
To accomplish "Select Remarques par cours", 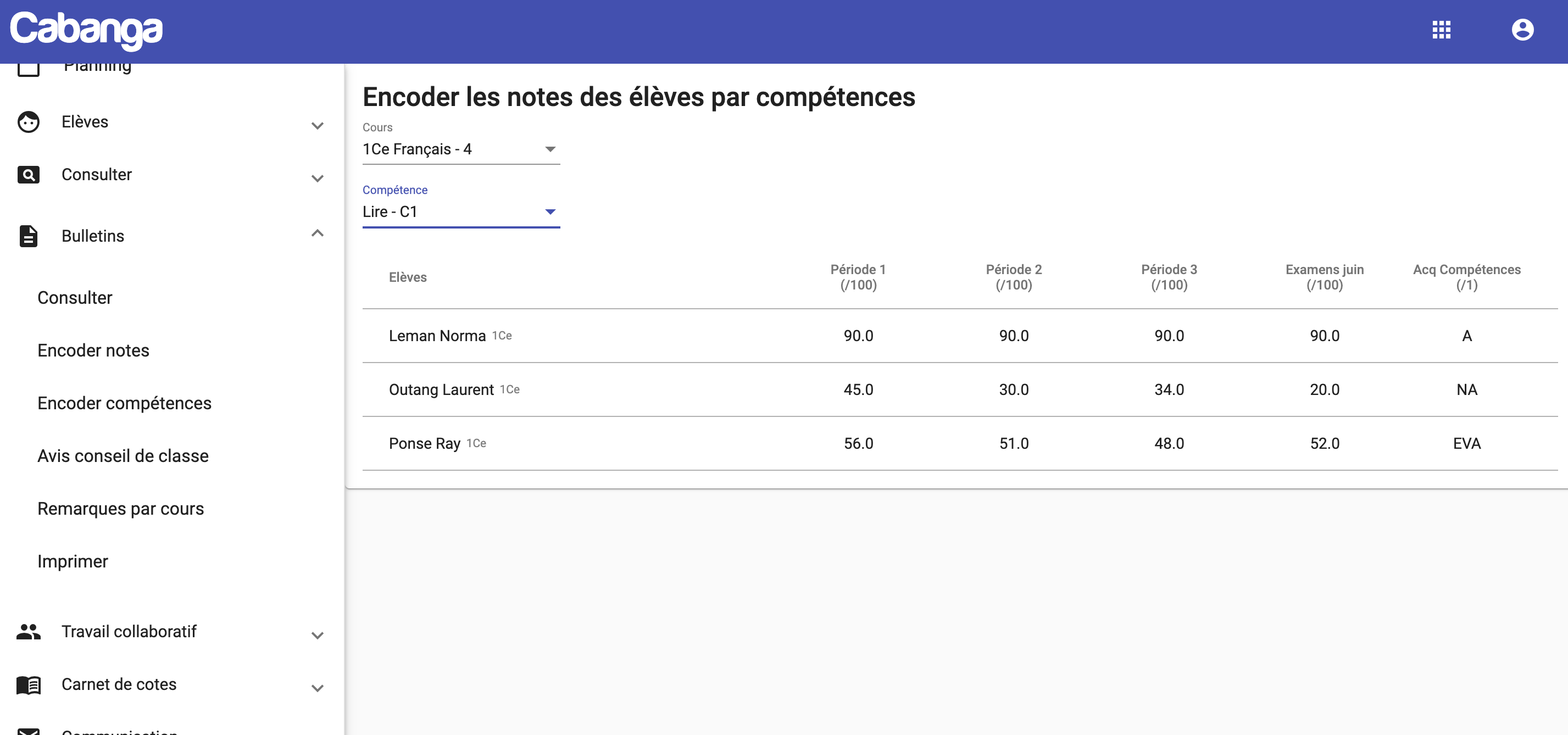I will click(120, 509).
